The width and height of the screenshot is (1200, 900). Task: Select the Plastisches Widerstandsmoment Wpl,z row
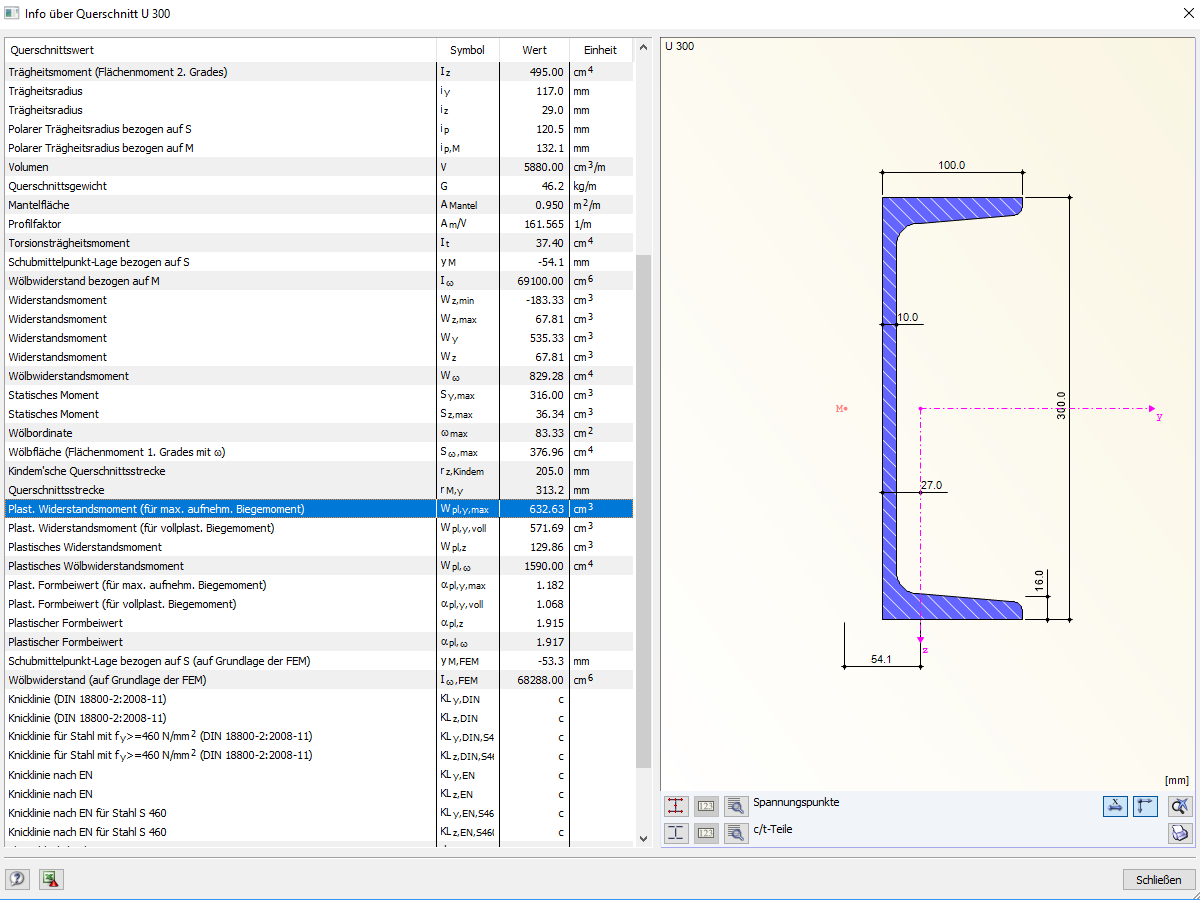318,547
